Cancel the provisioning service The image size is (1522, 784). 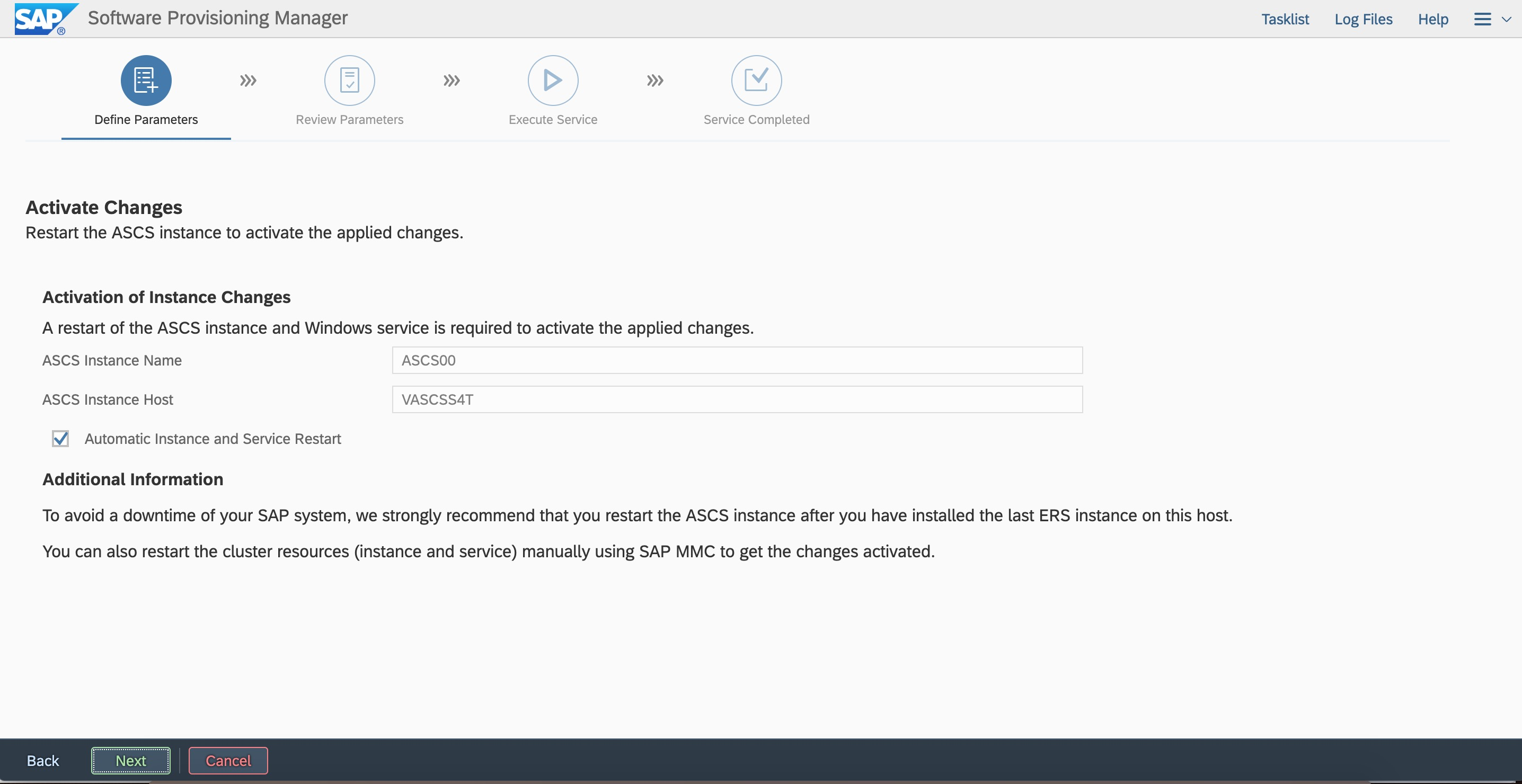tap(228, 760)
